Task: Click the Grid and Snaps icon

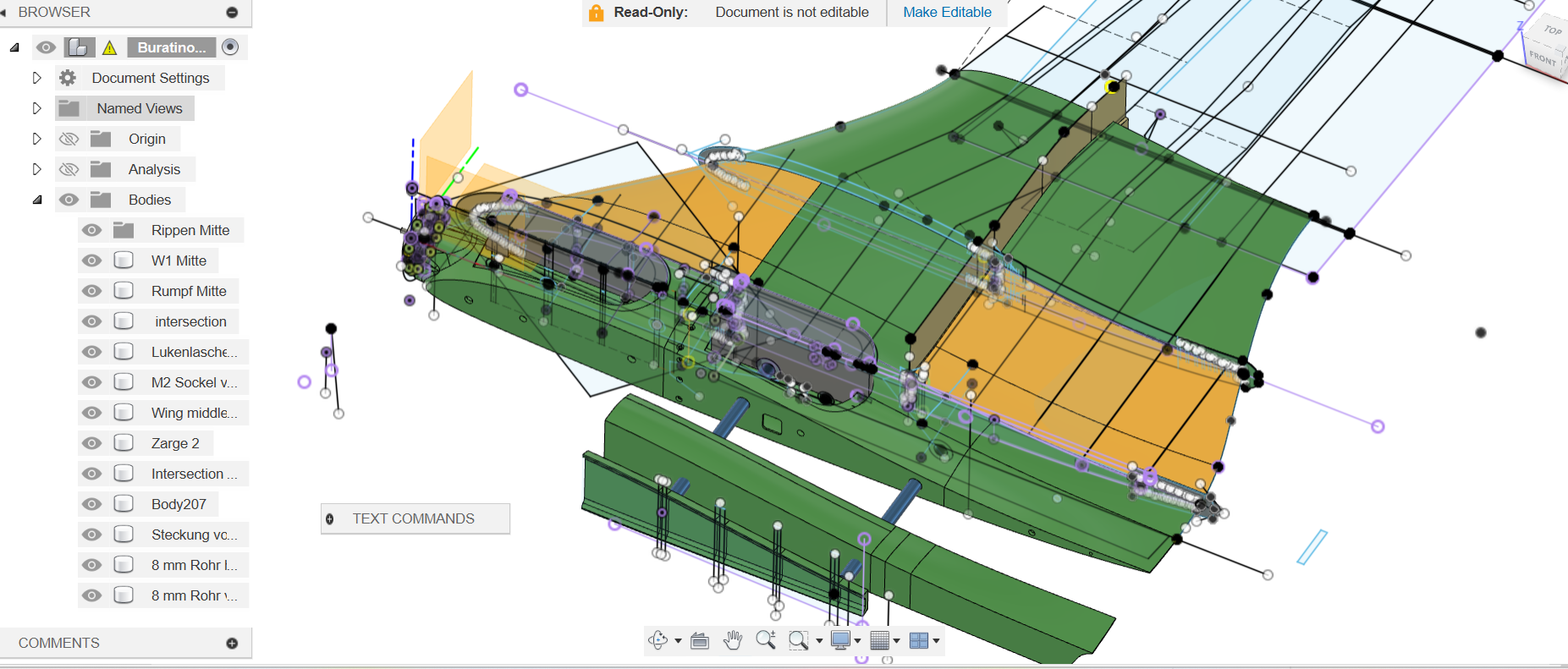Action: (x=880, y=640)
